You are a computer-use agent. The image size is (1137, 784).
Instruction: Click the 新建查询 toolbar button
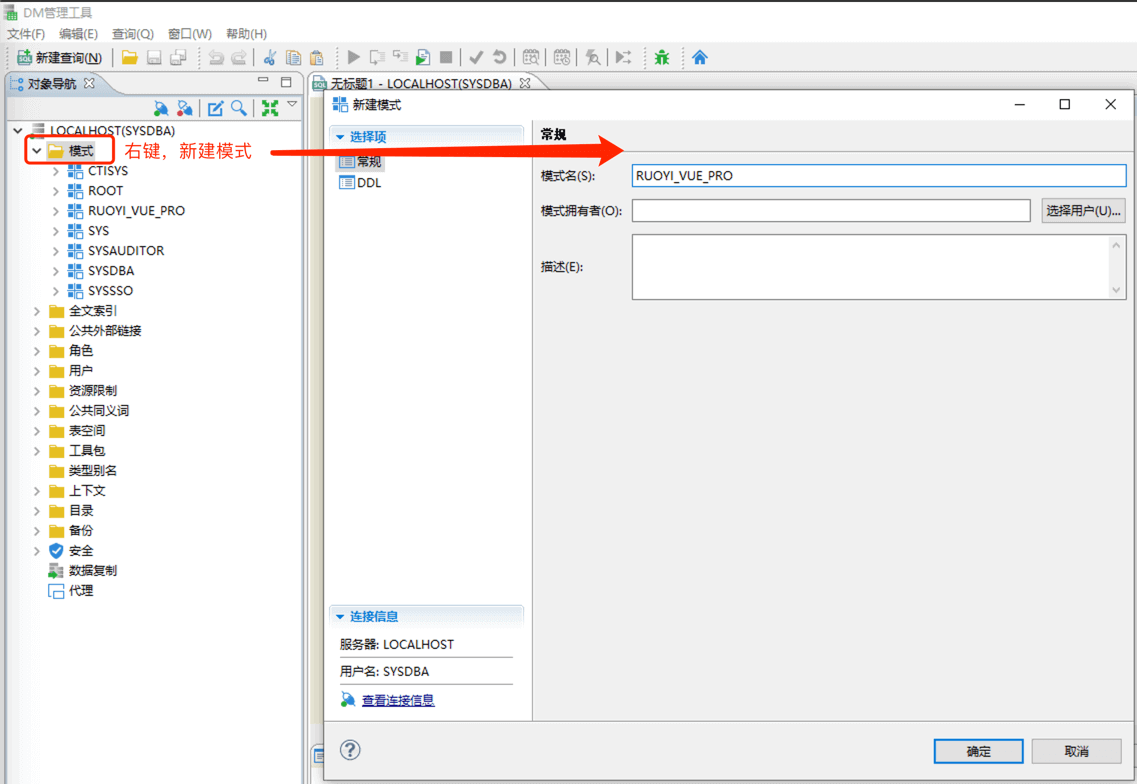click(x=59, y=58)
